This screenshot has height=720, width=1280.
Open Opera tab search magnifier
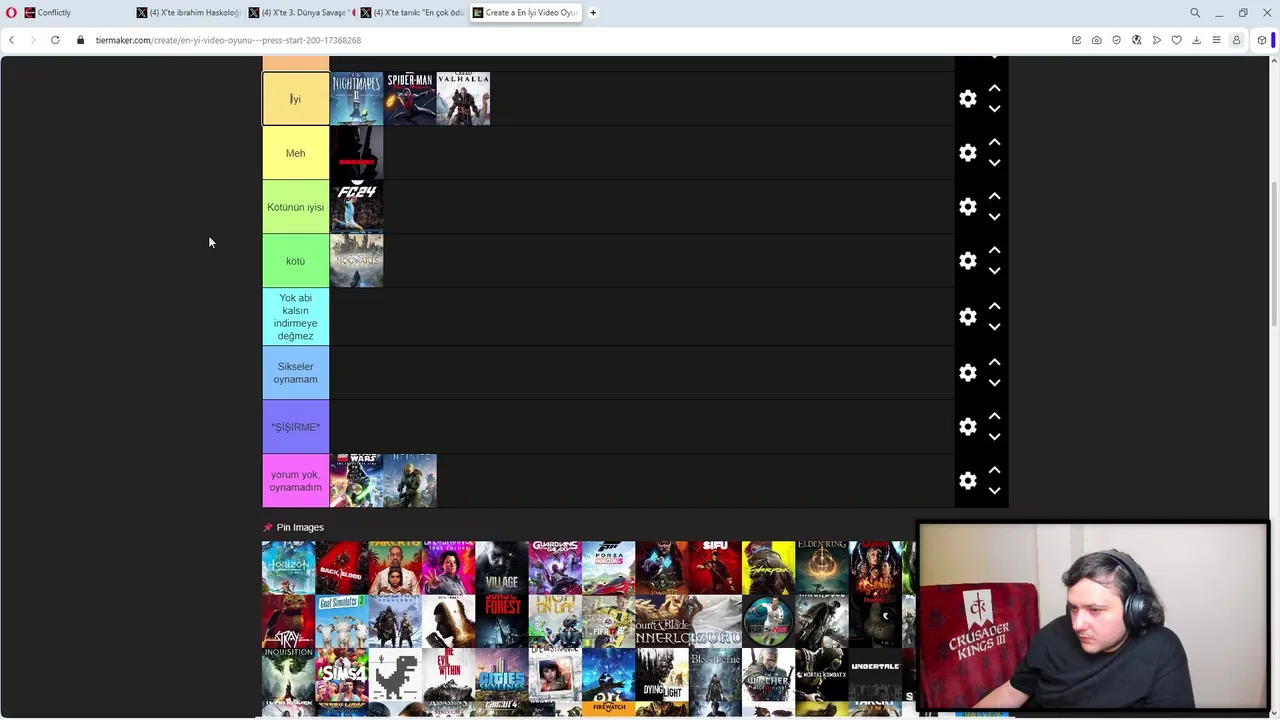coord(1195,13)
